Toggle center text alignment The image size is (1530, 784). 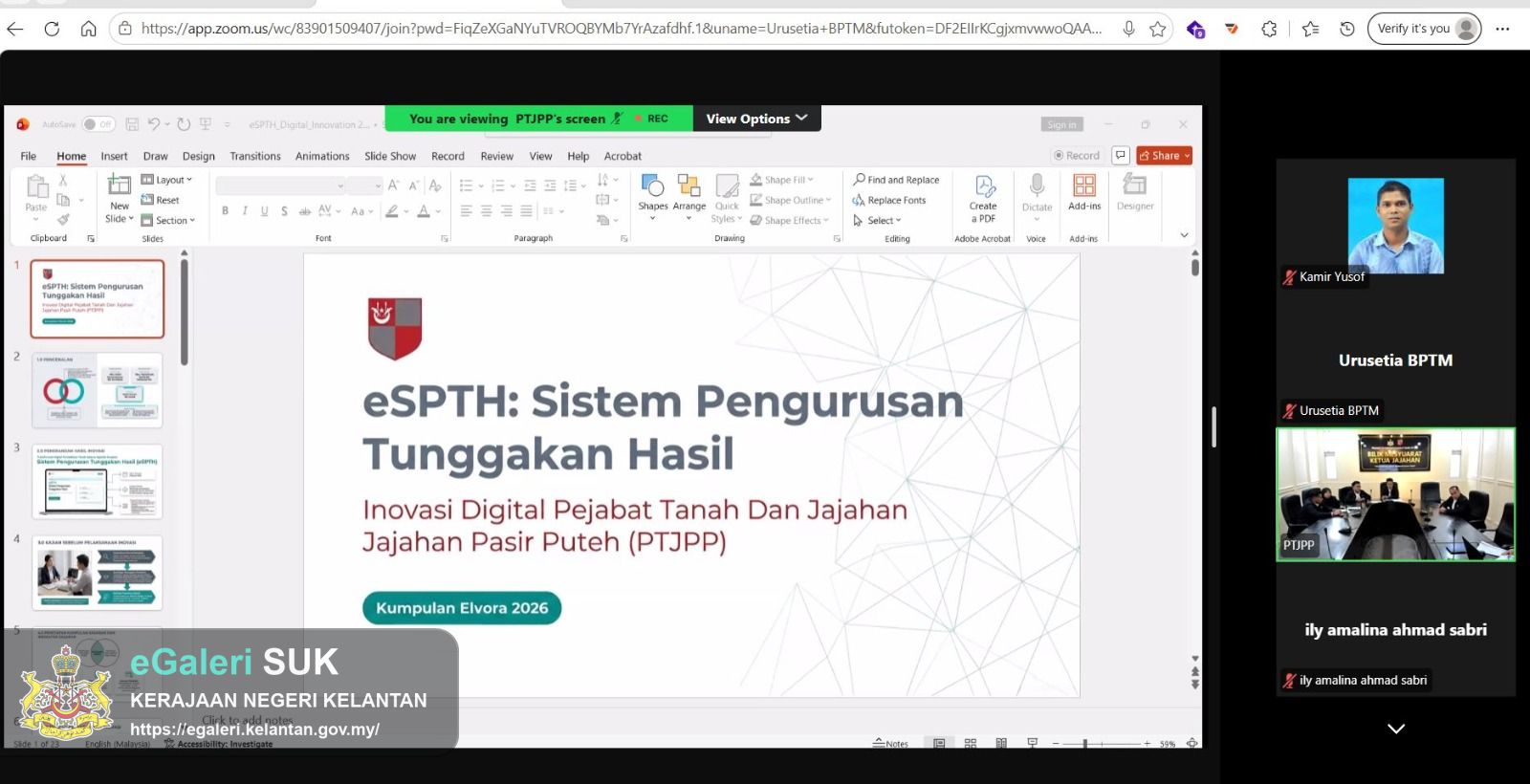pos(486,211)
